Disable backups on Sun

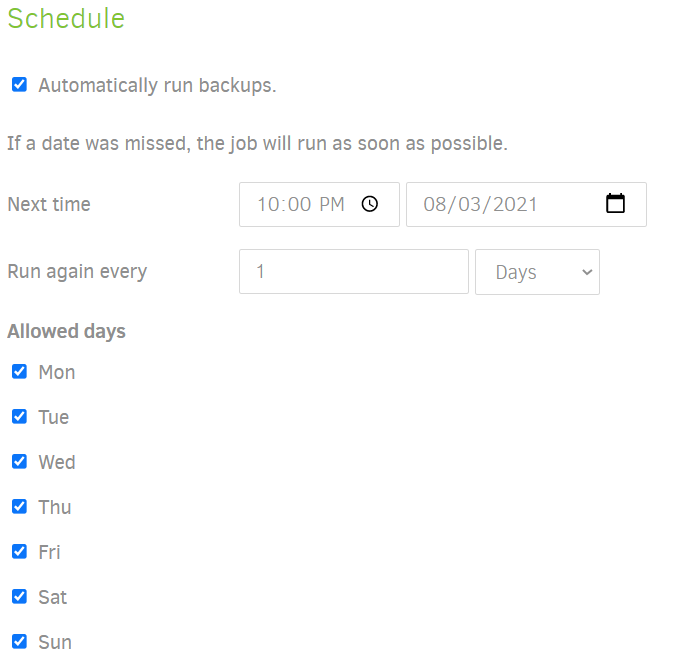(x=19, y=642)
